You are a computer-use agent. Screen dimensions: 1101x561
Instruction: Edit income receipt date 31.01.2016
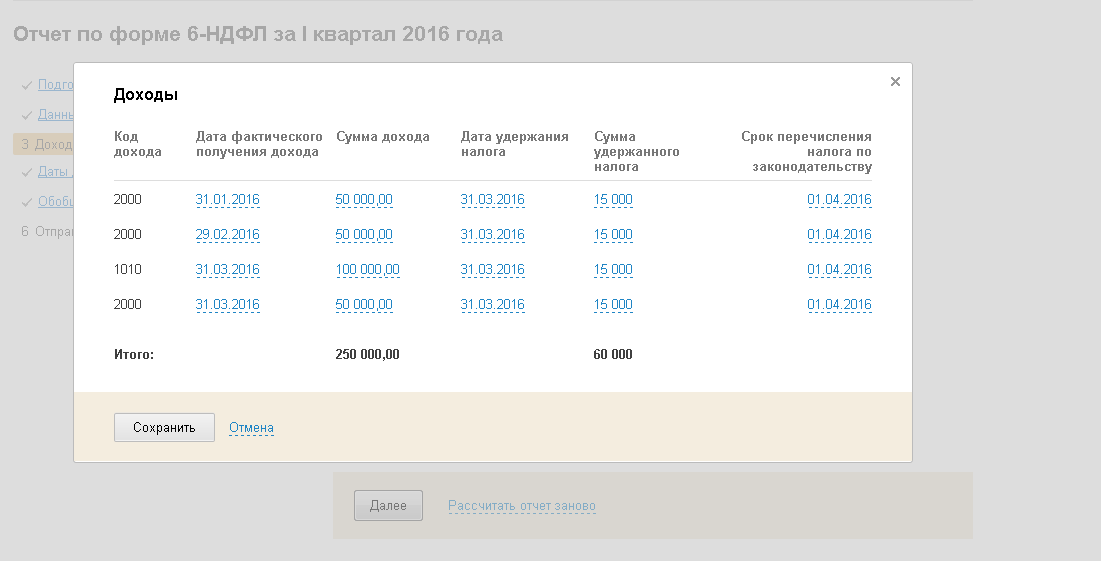227,200
